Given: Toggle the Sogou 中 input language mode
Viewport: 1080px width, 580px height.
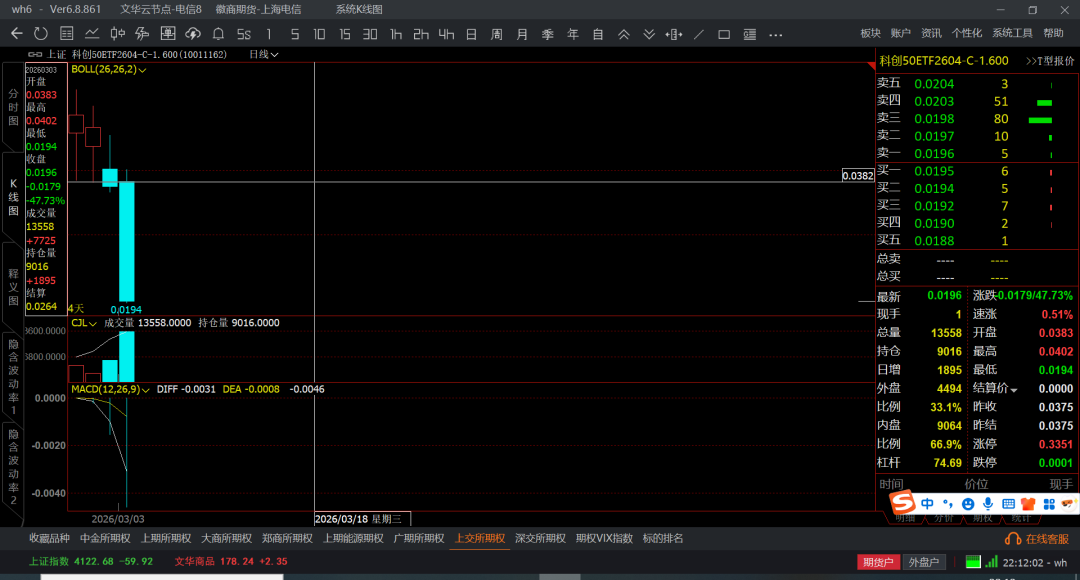Looking at the screenshot, I should (928, 503).
